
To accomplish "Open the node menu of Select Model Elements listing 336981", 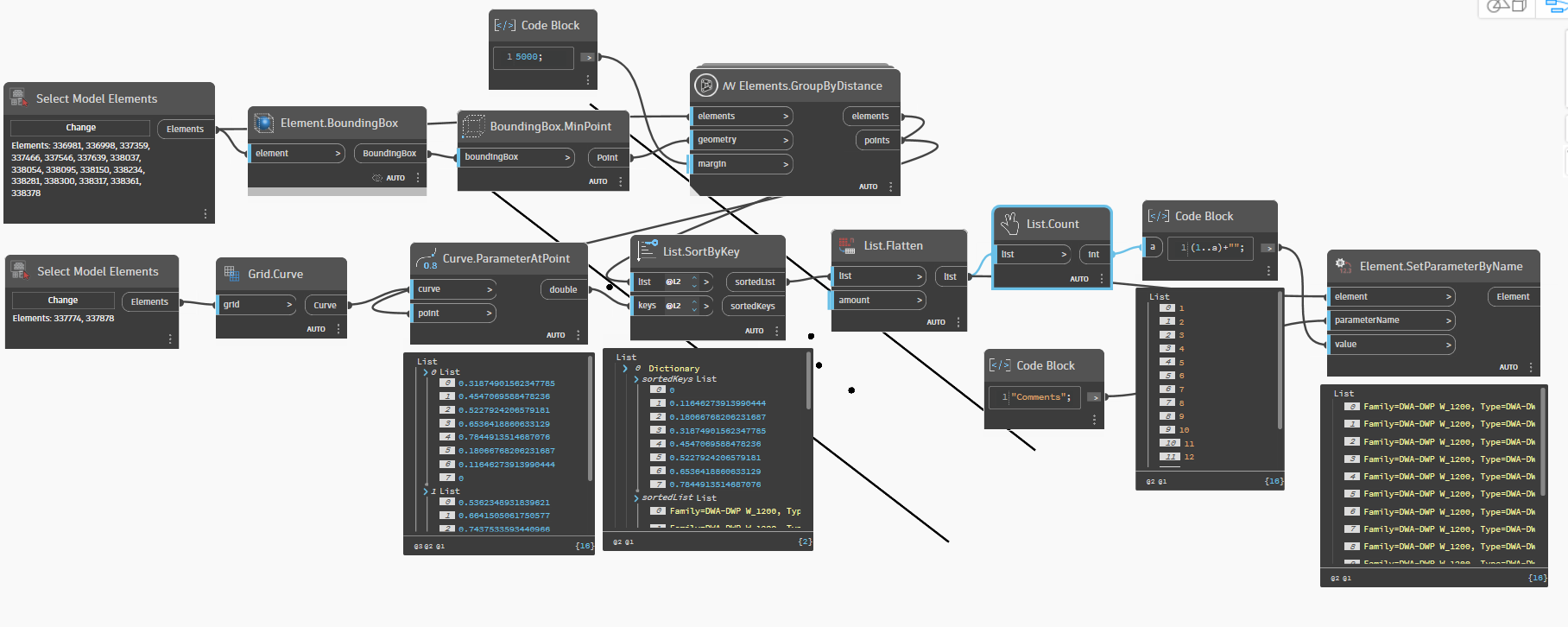I will [205, 213].
